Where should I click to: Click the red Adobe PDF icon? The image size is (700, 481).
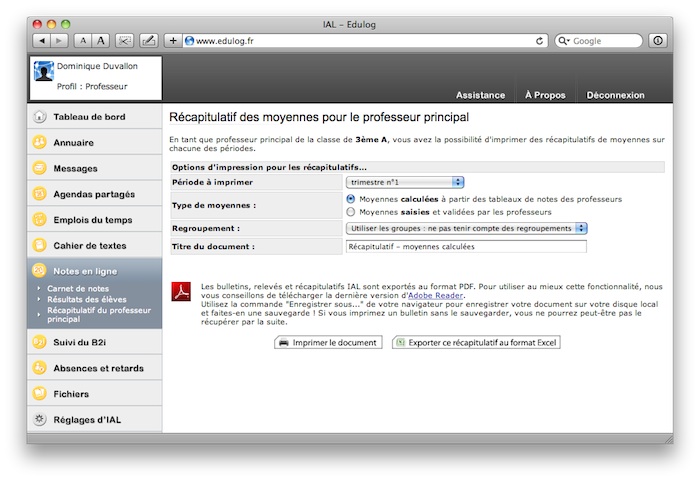[x=182, y=292]
